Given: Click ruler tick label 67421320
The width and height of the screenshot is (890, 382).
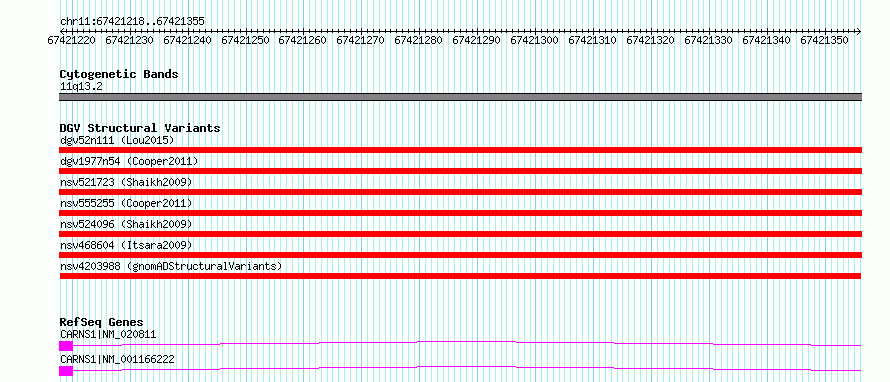Looking at the screenshot, I should tap(650, 40).
